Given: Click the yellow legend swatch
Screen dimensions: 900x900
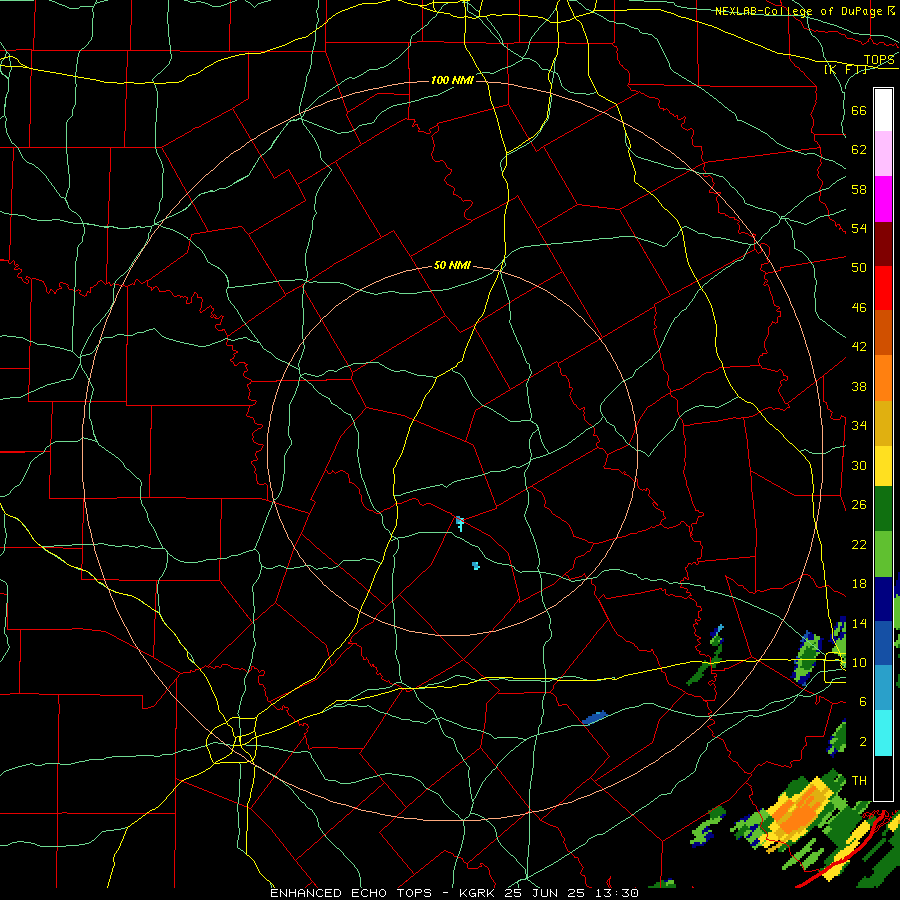Looking at the screenshot, I should [883, 465].
